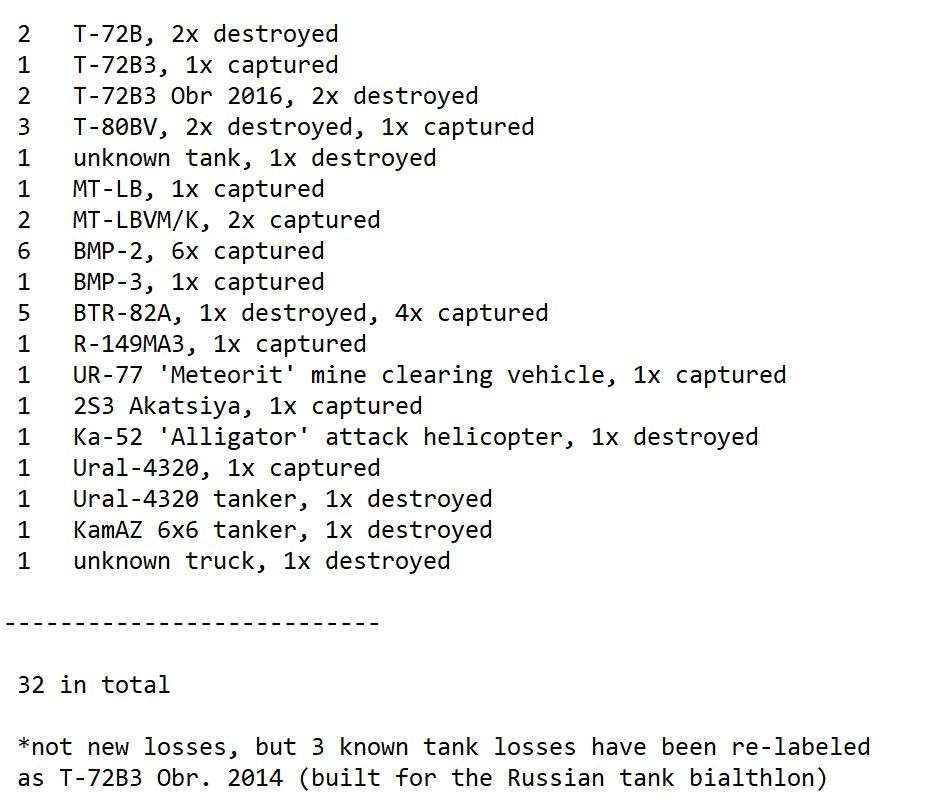Click the T-72B destroyed line
The height and width of the screenshot is (809, 925).
click(205, 34)
